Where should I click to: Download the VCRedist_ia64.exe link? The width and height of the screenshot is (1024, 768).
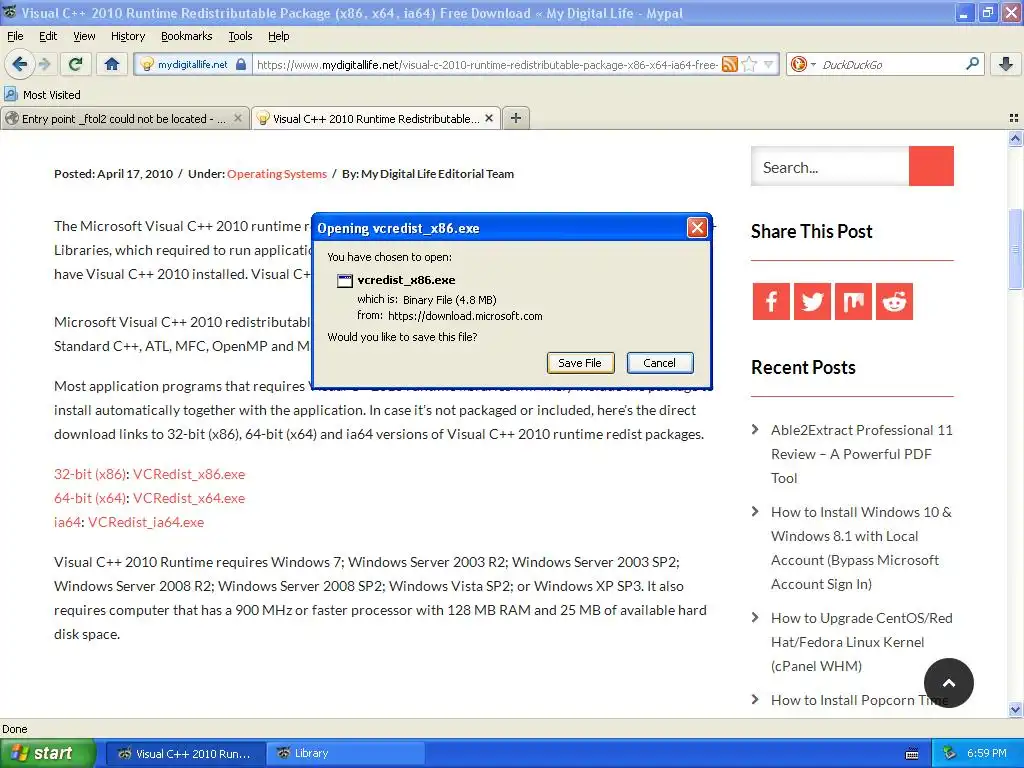coord(146,522)
